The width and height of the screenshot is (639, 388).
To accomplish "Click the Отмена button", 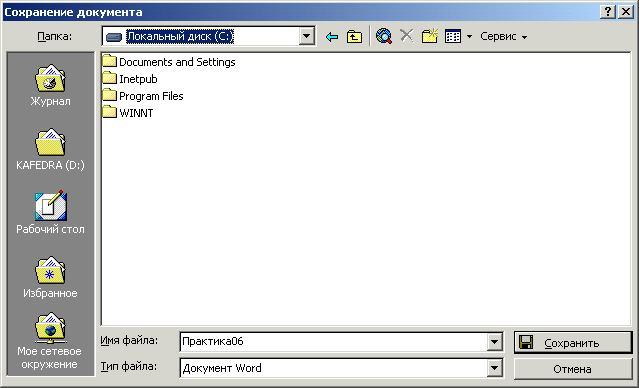I will tap(573, 369).
